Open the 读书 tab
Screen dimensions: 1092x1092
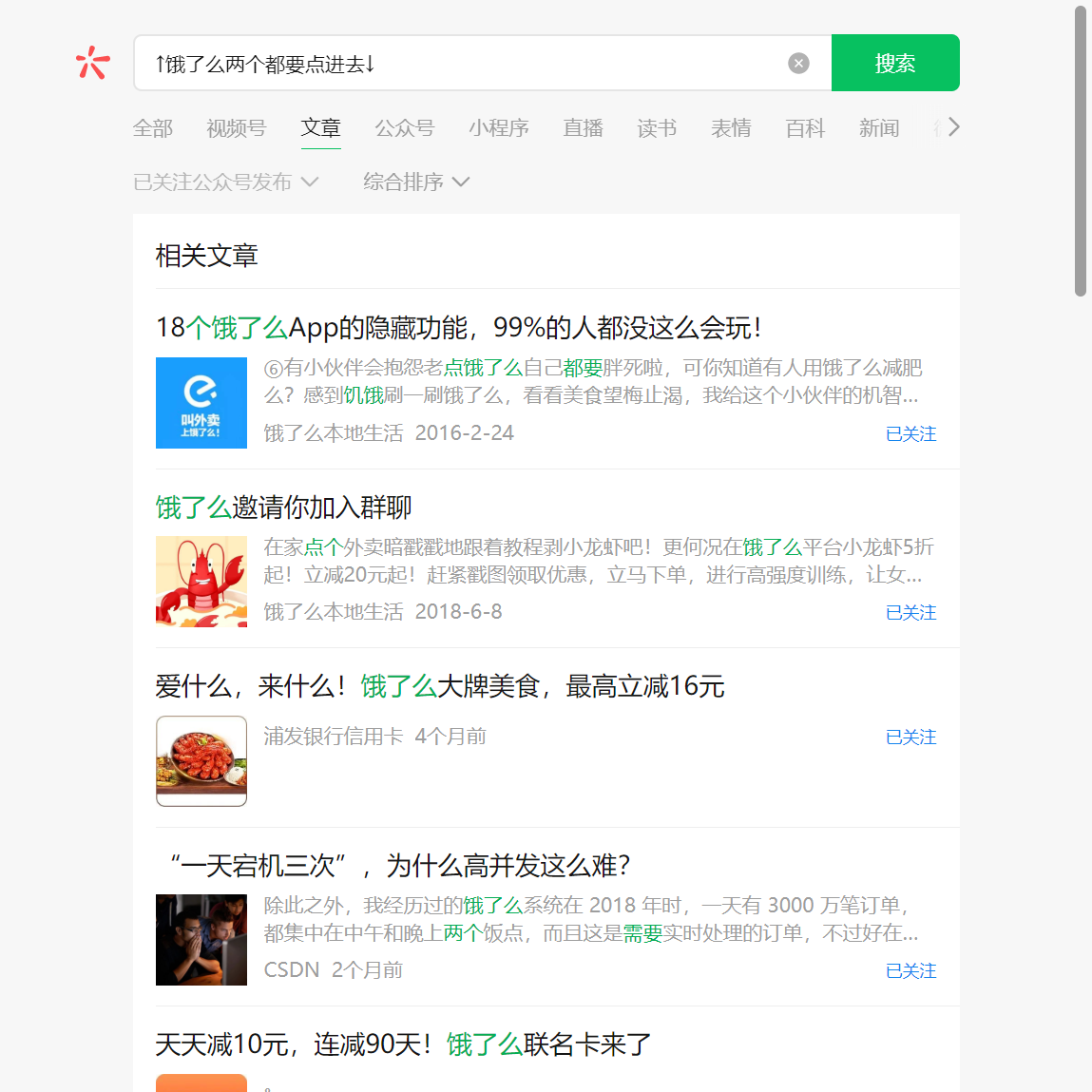657,128
